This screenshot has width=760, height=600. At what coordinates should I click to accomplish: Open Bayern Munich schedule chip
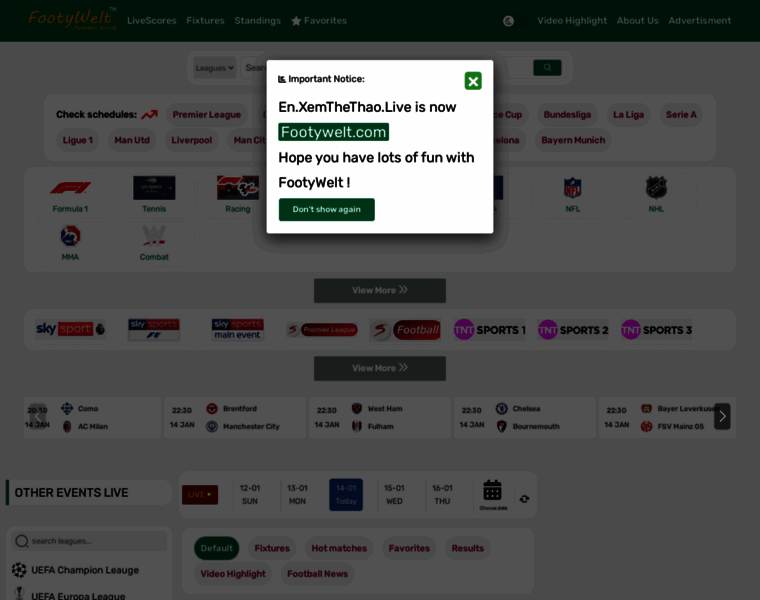[x=573, y=140]
